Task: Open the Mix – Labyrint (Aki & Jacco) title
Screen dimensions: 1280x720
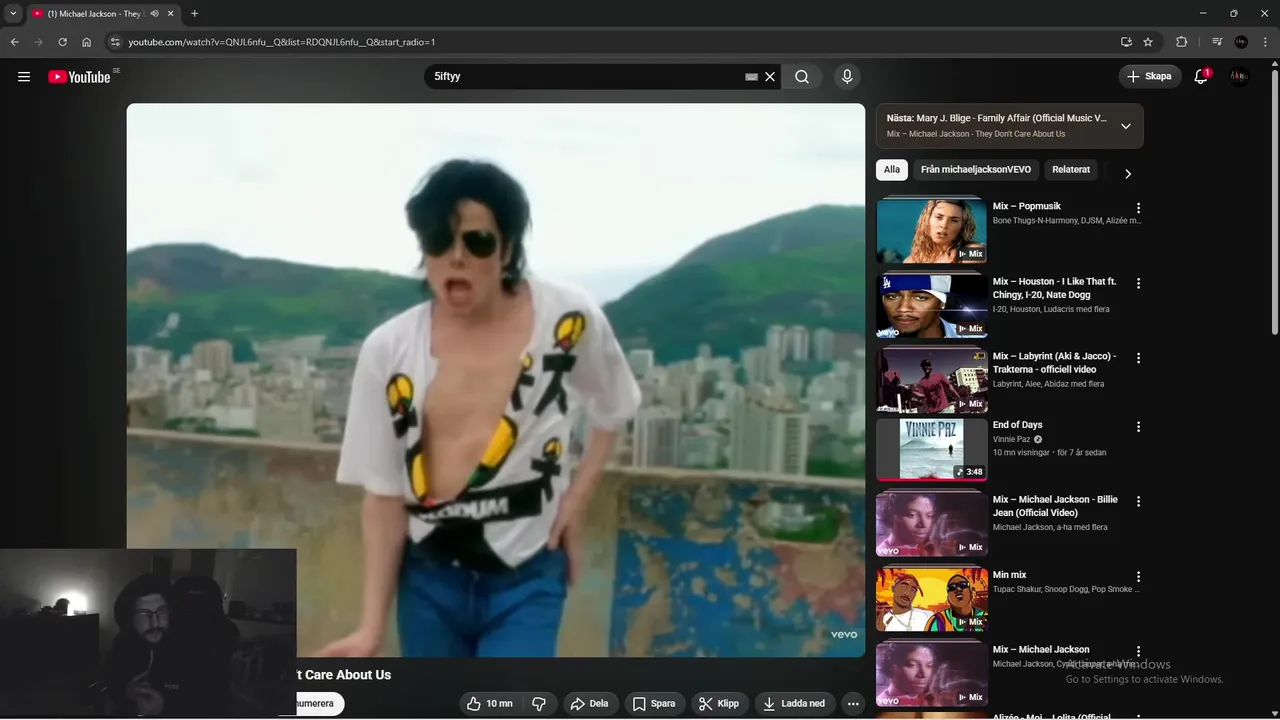Action: [1054, 363]
